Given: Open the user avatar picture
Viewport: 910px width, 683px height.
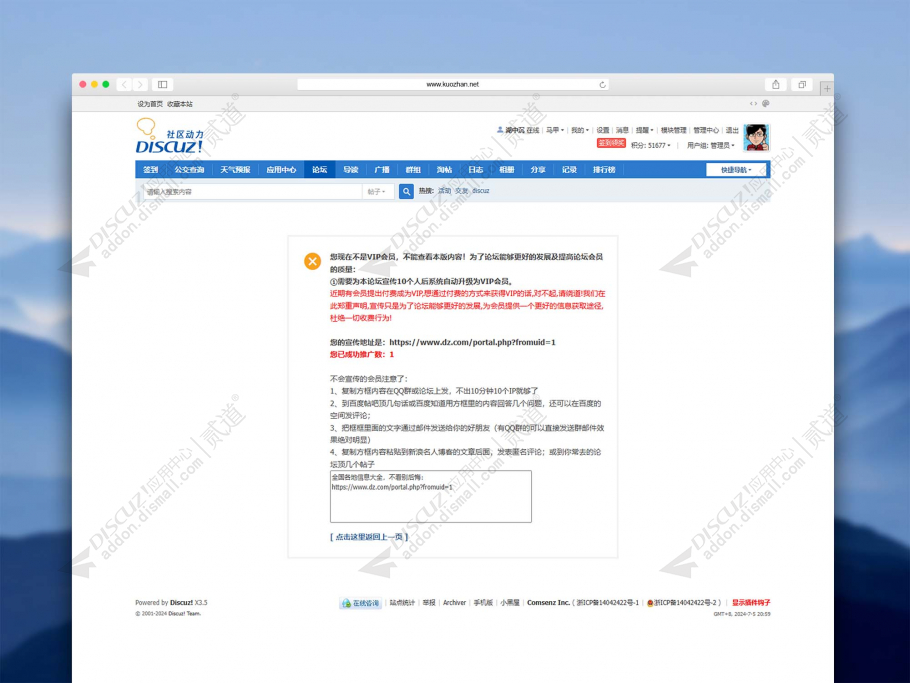Looking at the screenshot, I should [x=757, y=137].
